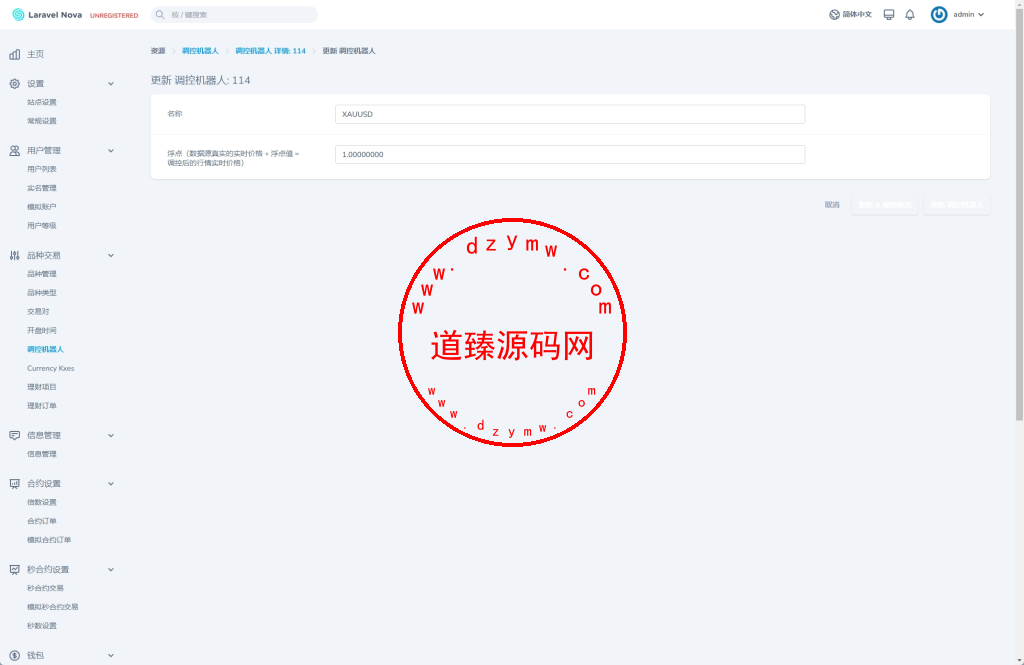This screenshot has height=665, width=1024.
Task: Click the 取消 cancel button
Action: (x=832, y=205)
